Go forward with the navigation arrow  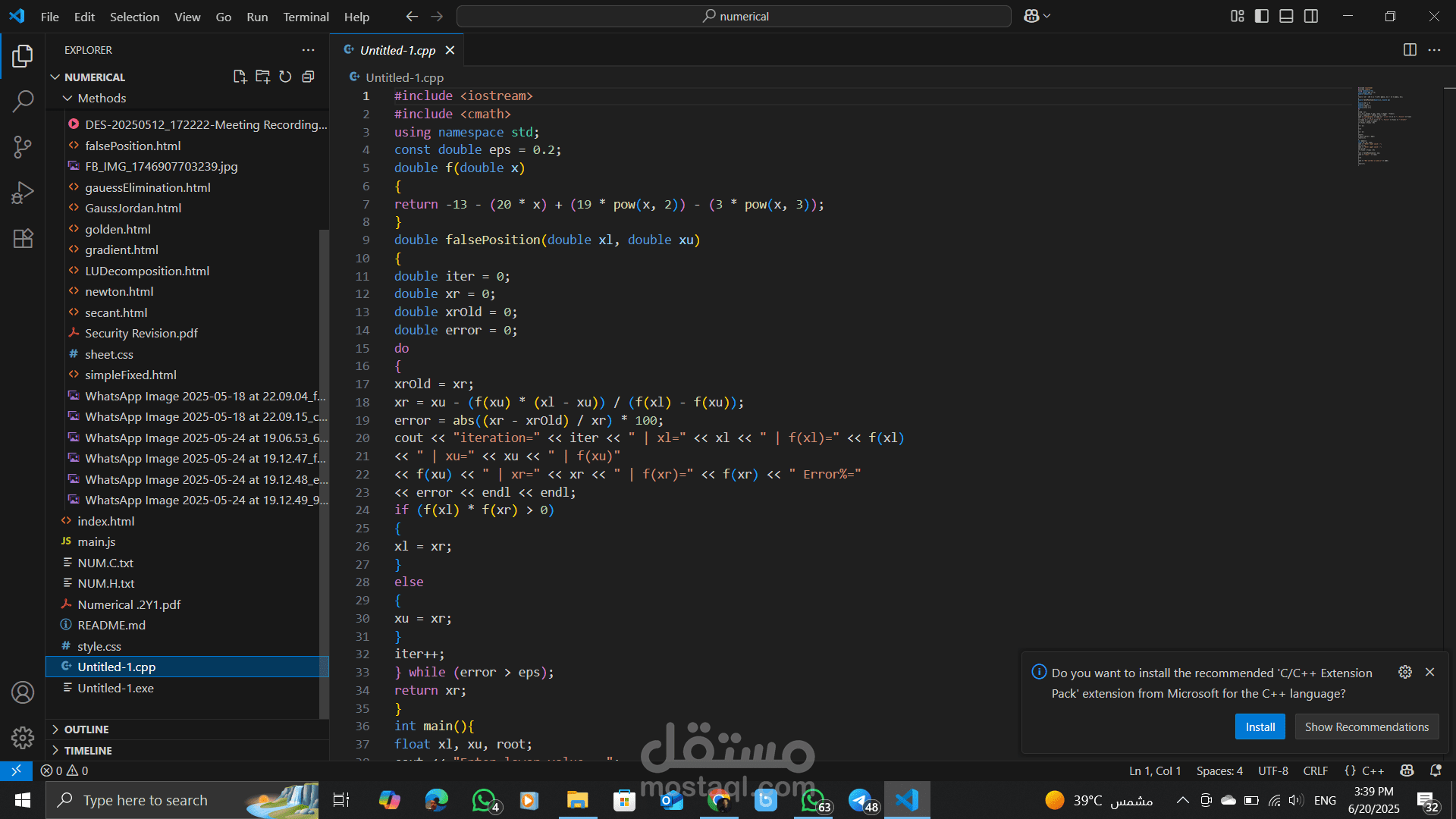(x=437, y=16)
